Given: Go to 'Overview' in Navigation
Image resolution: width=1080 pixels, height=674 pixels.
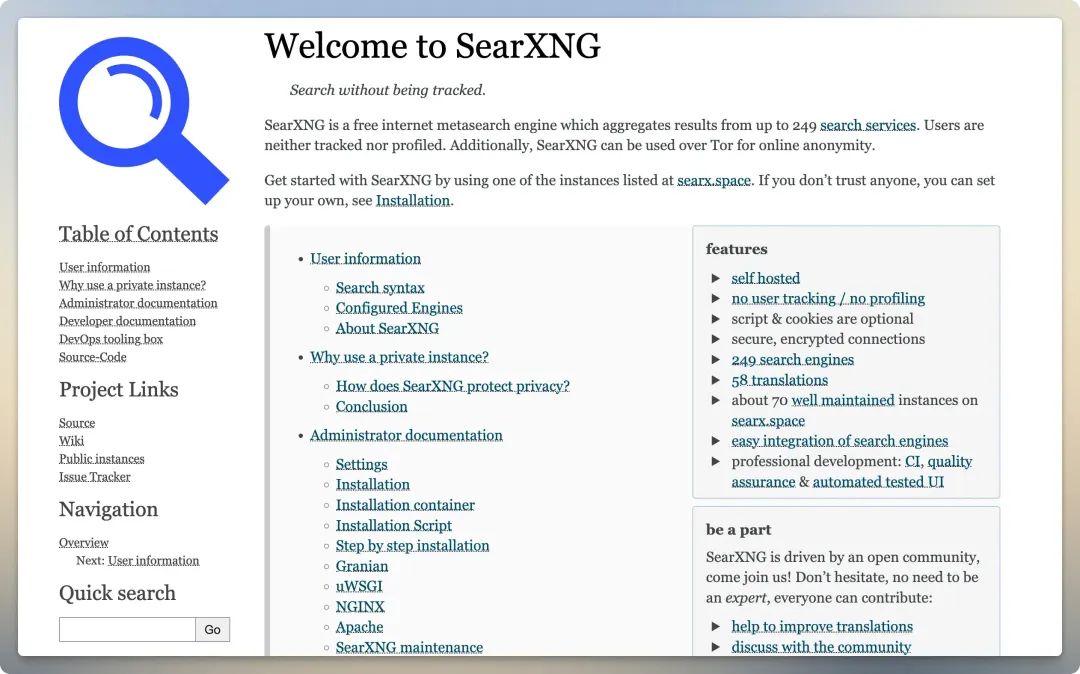Looking at the screenshot, I should tap(84, 543).
